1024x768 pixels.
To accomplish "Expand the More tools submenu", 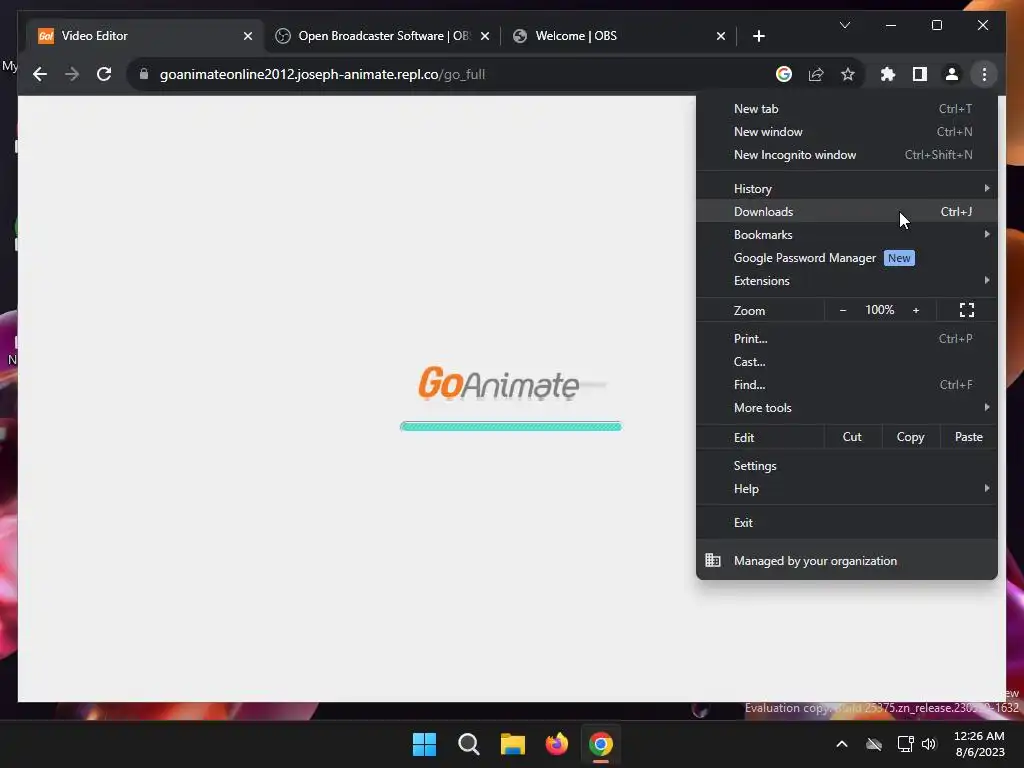I will coord(846,408).
